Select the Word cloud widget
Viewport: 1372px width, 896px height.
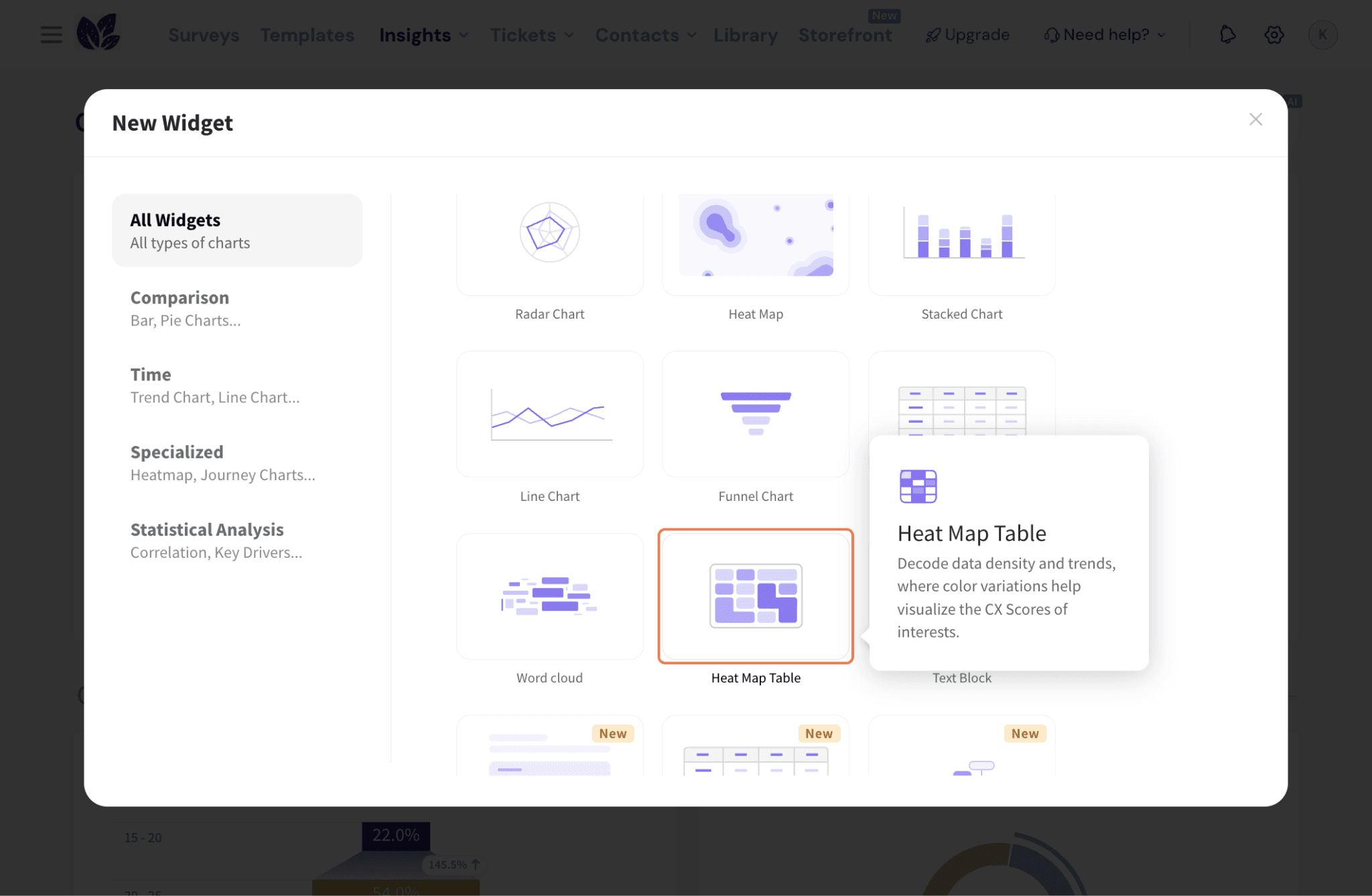[x=549, y=596]
